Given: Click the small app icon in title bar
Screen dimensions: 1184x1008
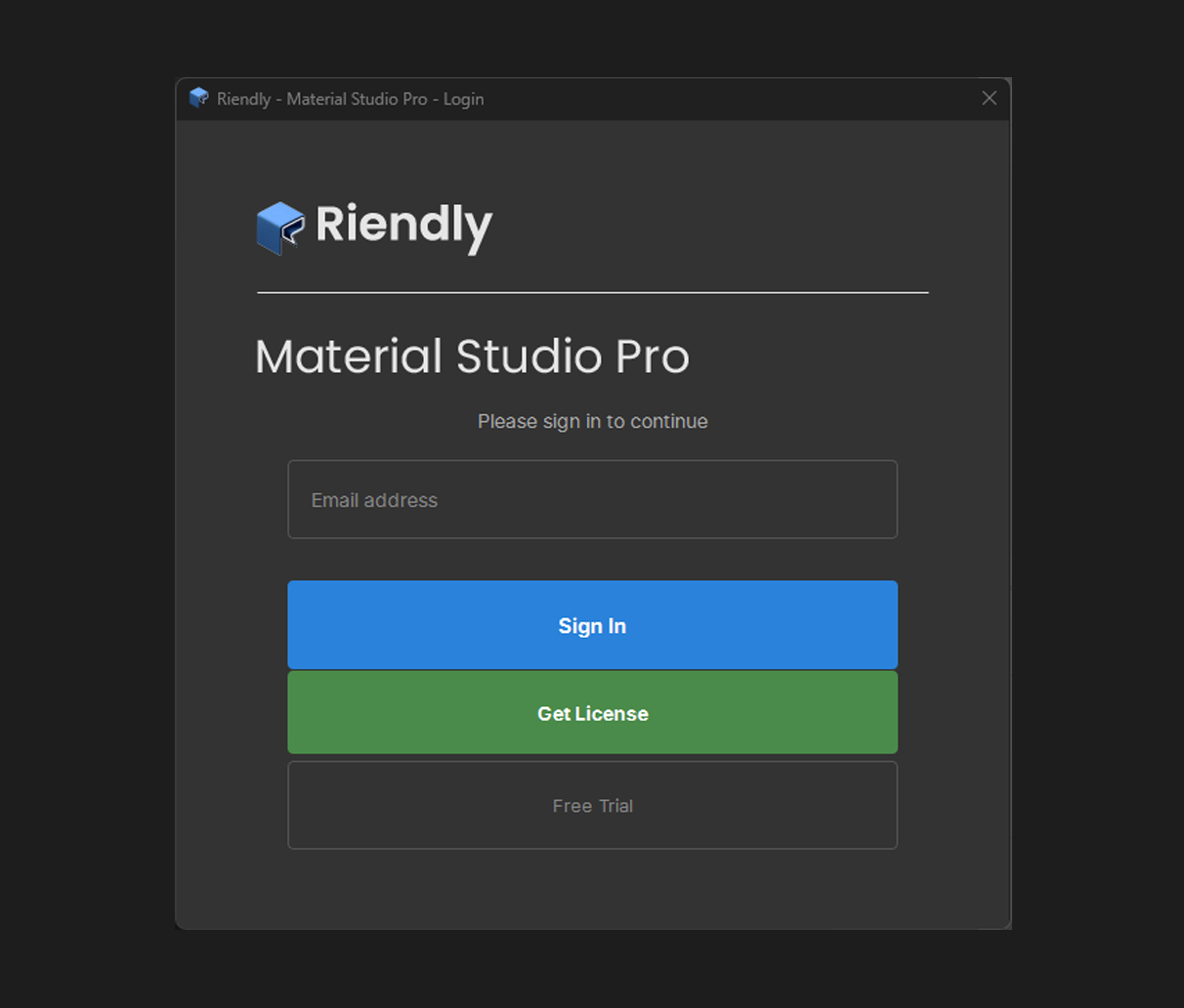Looking at the screenshot, I should (x=198, y=98).
